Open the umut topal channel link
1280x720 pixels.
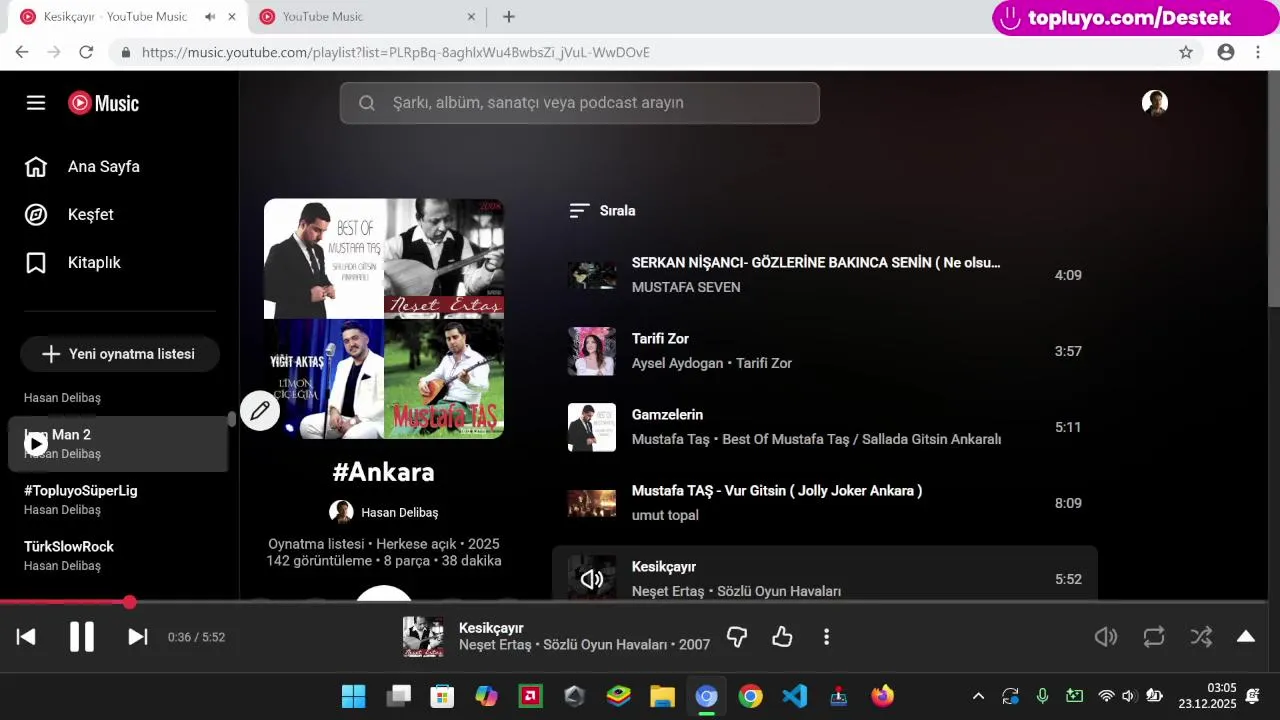(665, 515)
